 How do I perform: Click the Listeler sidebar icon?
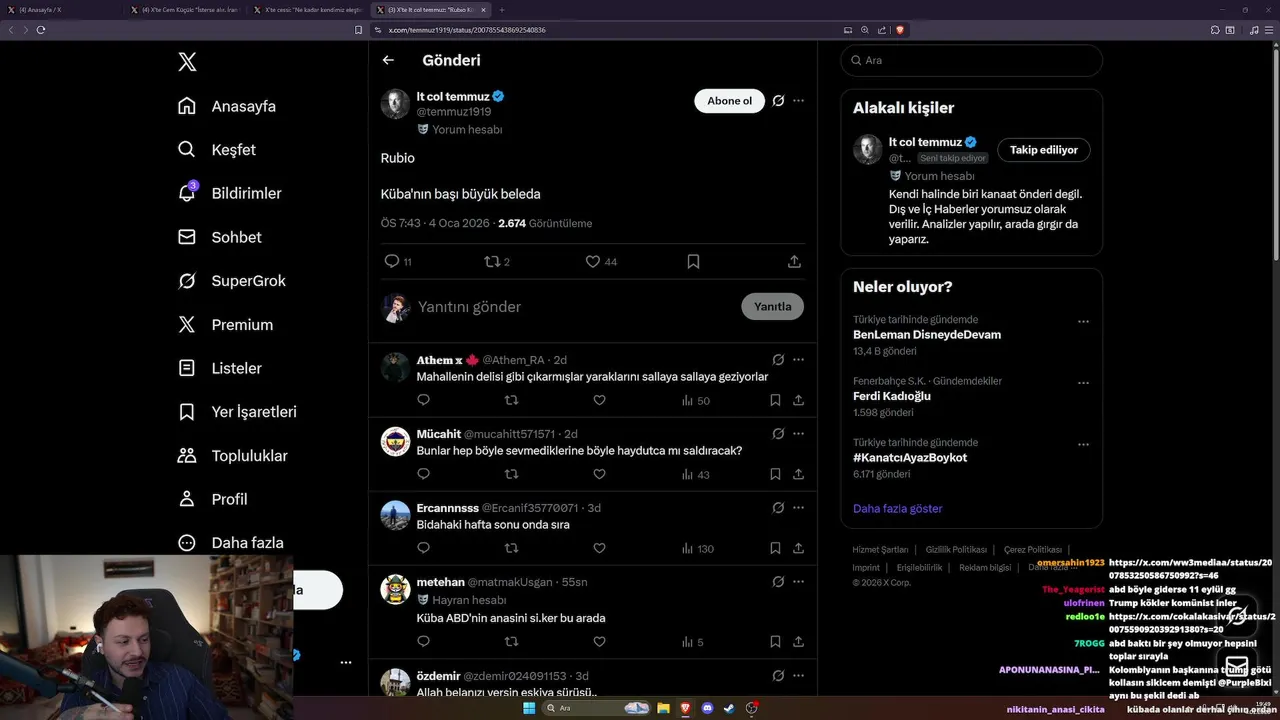click(187, 368)
